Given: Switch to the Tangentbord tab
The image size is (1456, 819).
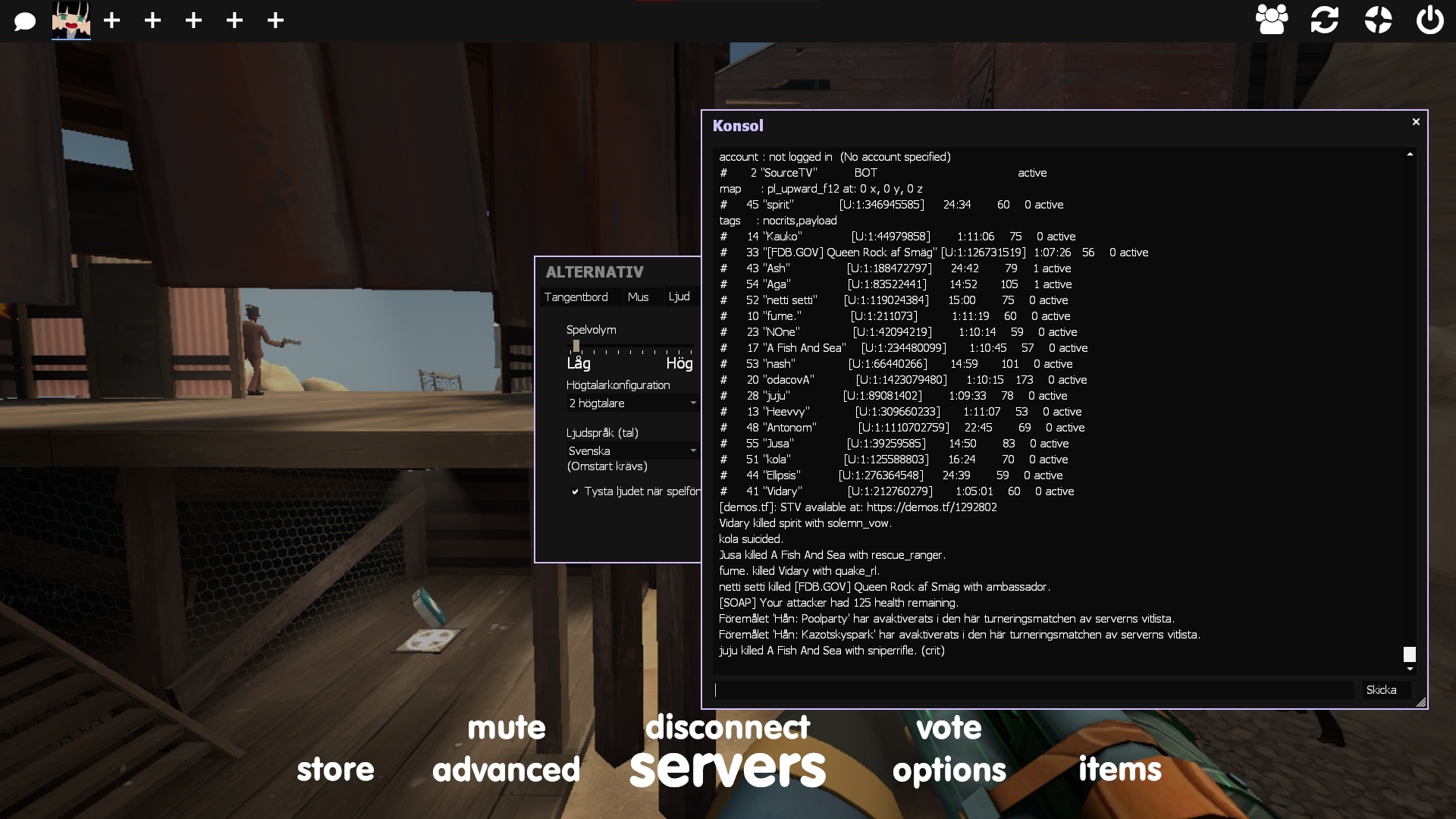Looking at the screenshot, I should pyautogui.click(x=576, y=297).
